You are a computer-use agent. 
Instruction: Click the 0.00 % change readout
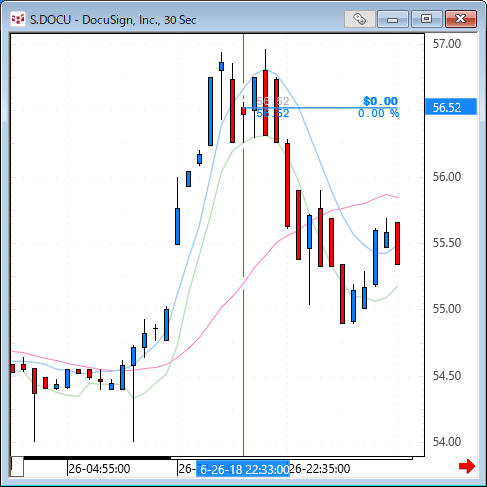378,113
